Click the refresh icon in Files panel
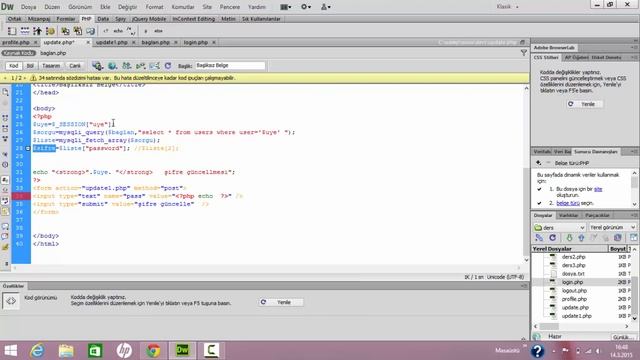The image size is (640, 360). pyautogui.click(x=552, y=238)
